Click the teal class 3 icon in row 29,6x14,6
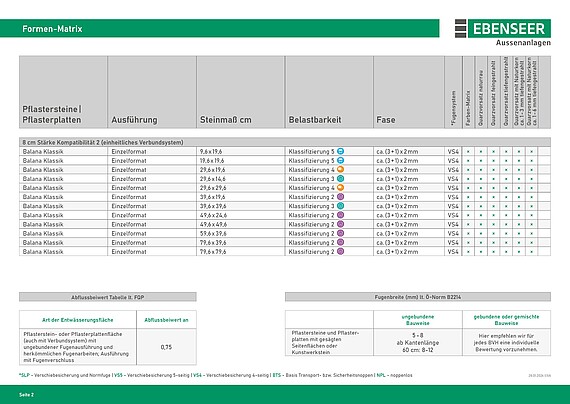Screen dimensions: 570x404 click(340, 179)
